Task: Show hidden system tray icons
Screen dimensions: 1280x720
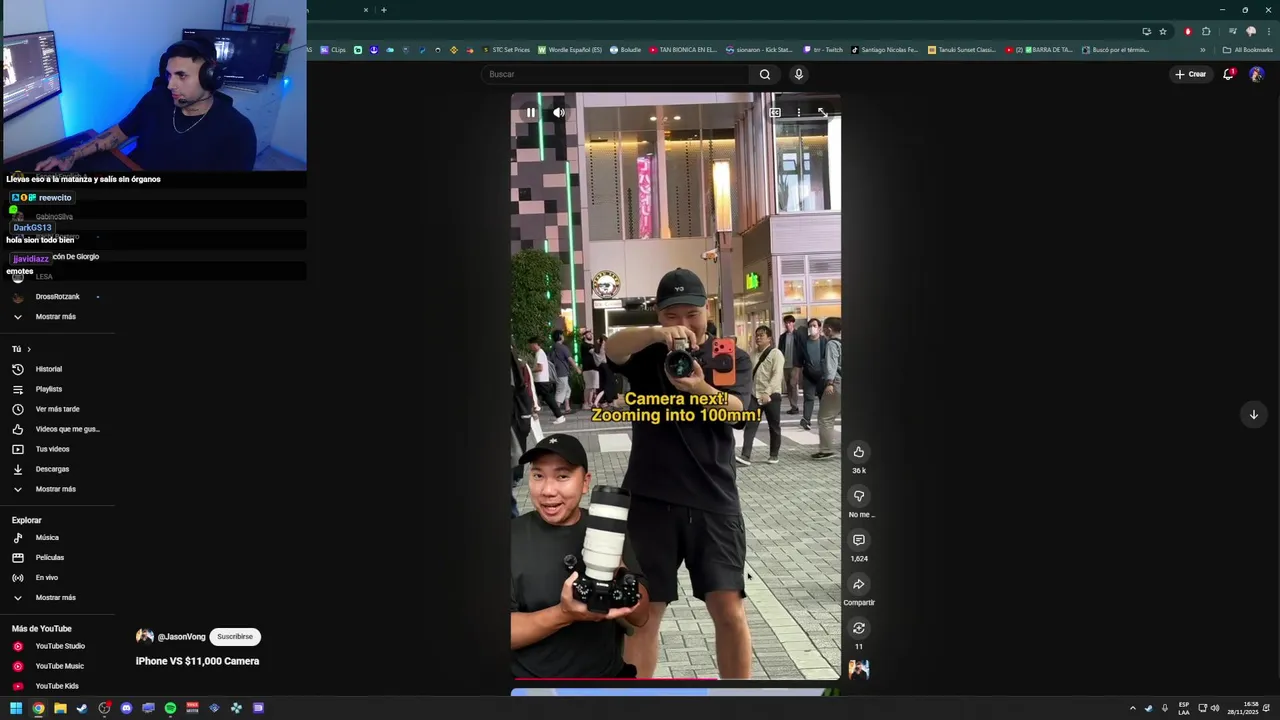Action: click(1133, 708)
